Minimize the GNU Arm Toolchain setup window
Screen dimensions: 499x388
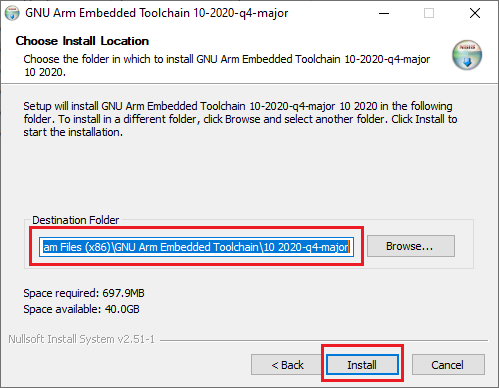pyautogui.click(x=384, y=13)
